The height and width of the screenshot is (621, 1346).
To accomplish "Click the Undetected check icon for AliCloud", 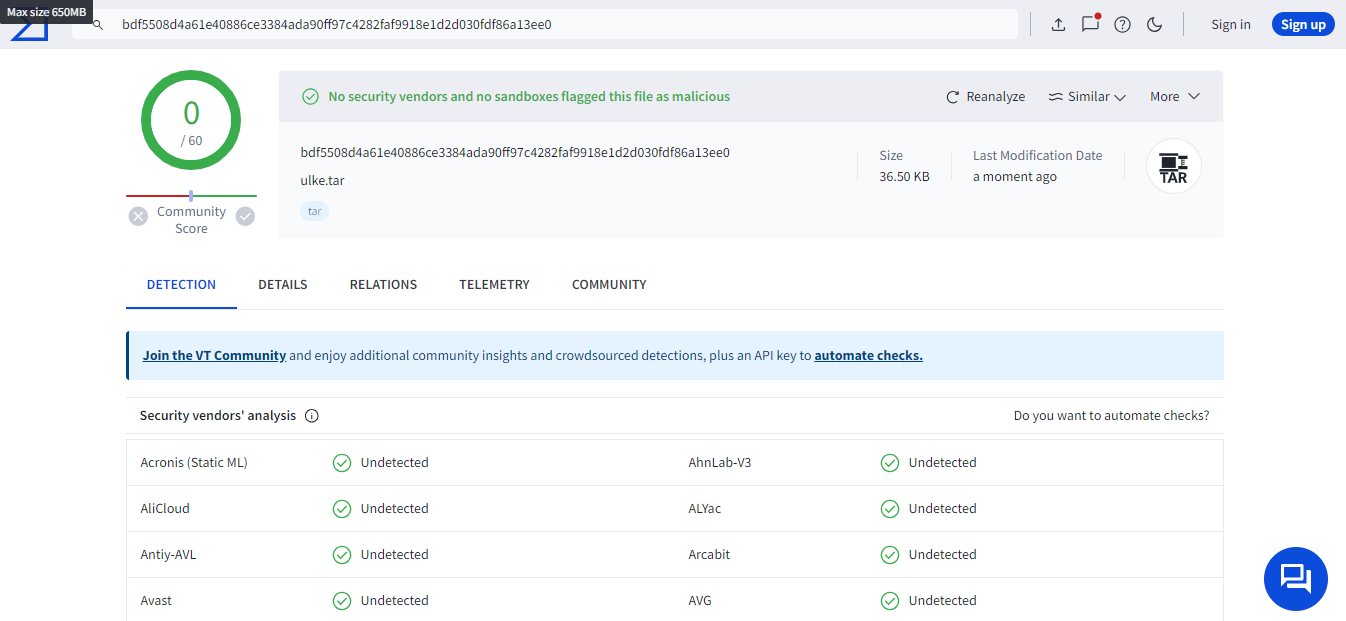I will coord(342,509).
